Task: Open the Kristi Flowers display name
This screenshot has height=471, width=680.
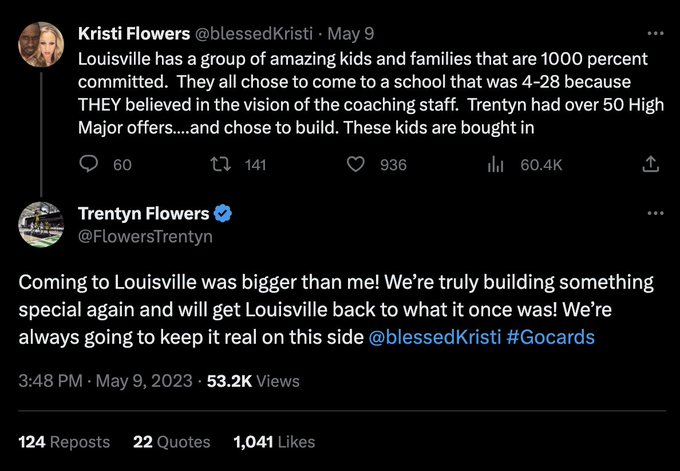Action: (136, 33)
